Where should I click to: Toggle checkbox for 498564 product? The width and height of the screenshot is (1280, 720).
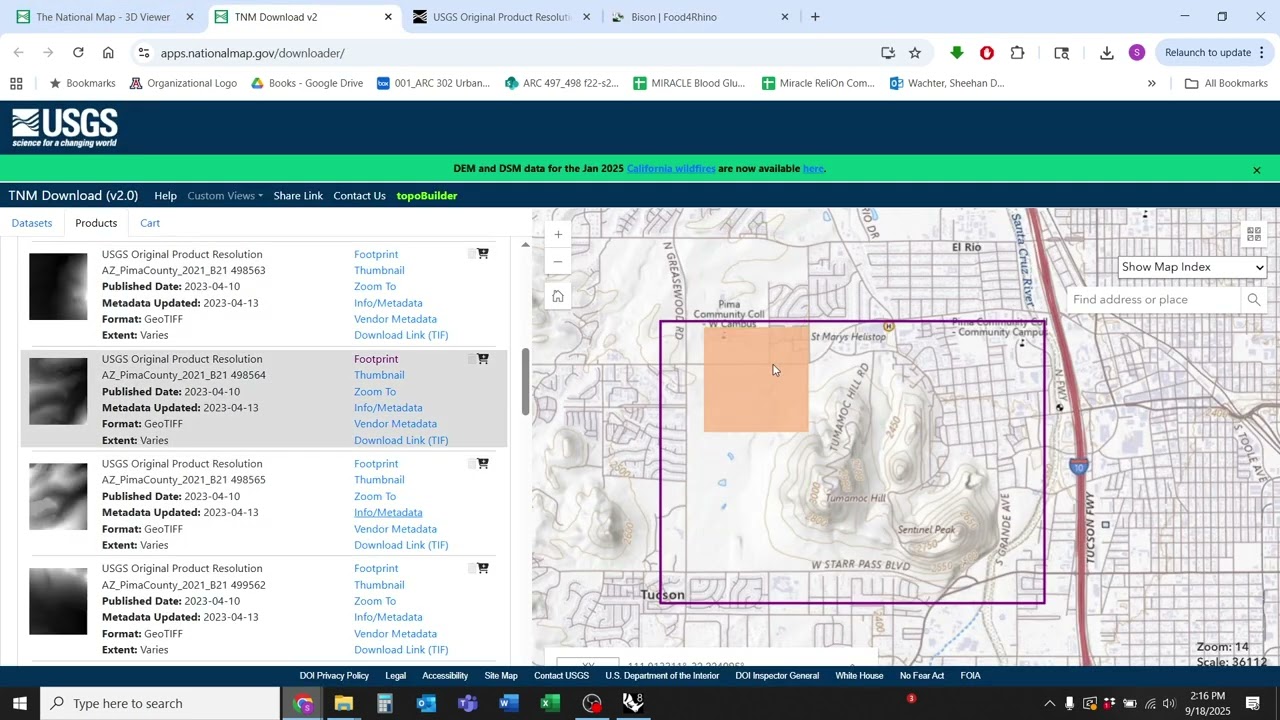coord(471,359)
